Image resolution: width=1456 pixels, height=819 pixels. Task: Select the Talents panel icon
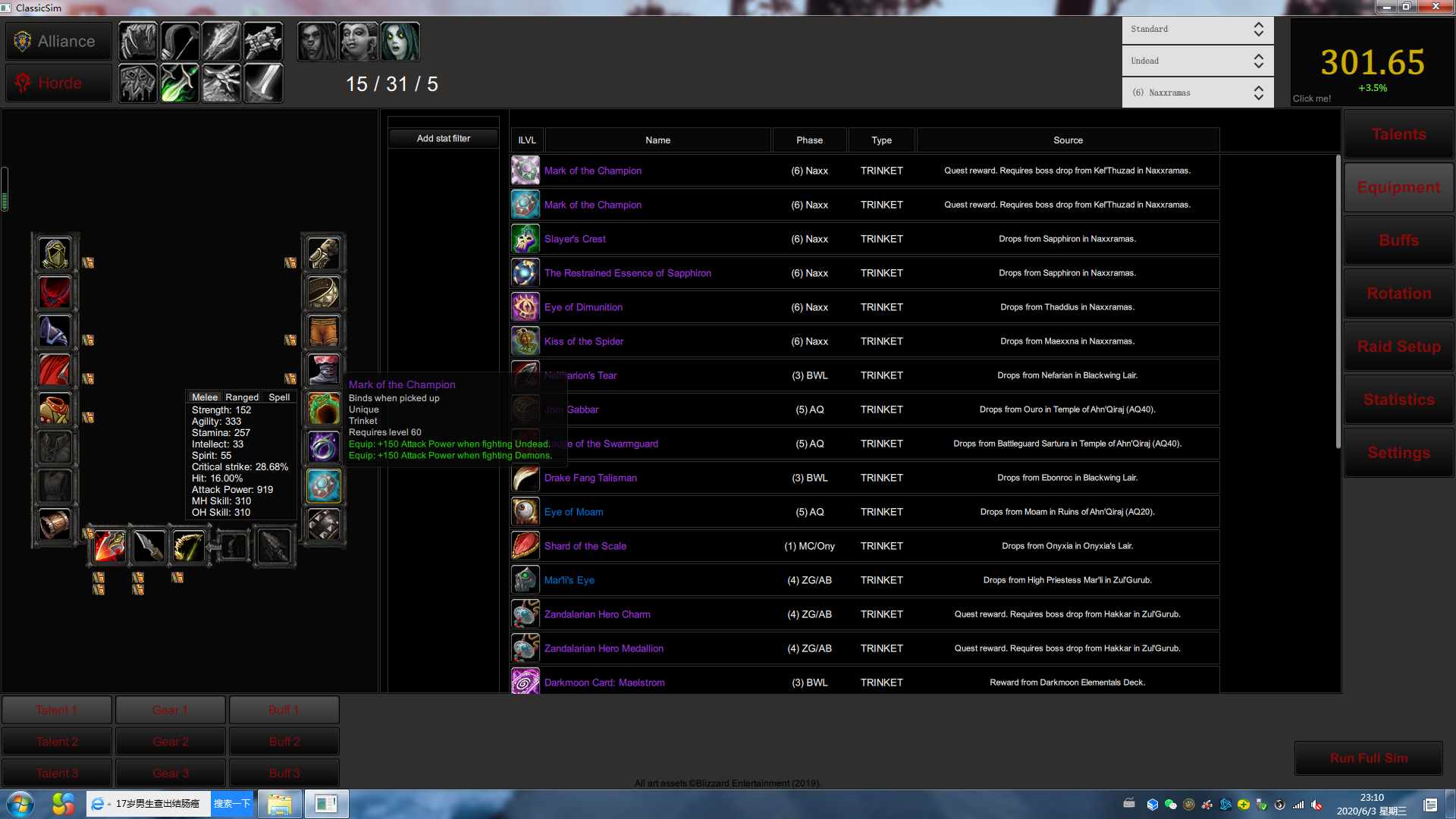coord(1398,133)
